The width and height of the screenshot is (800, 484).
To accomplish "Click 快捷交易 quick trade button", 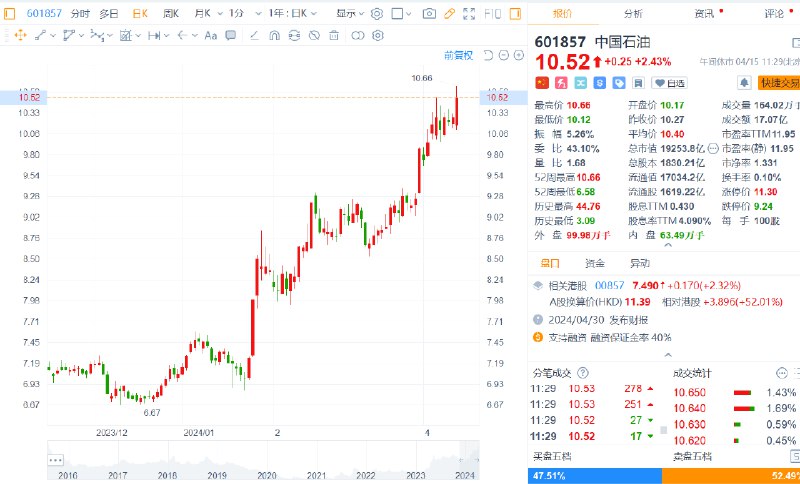I will pyautogui.click(x=778, y=83).
